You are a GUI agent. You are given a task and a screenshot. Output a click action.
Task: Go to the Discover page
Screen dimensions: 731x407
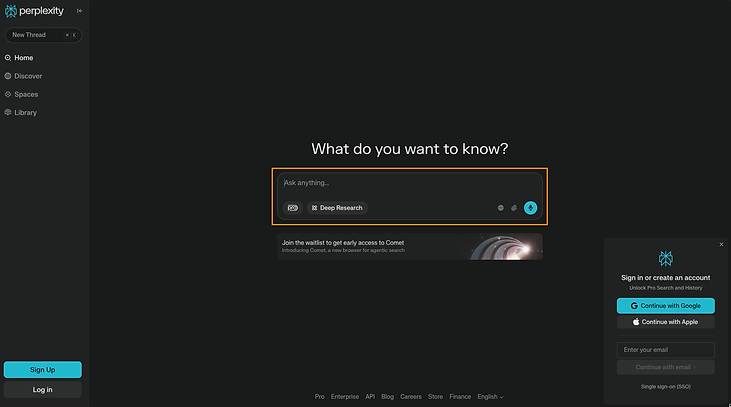click(x=23, y=76)
